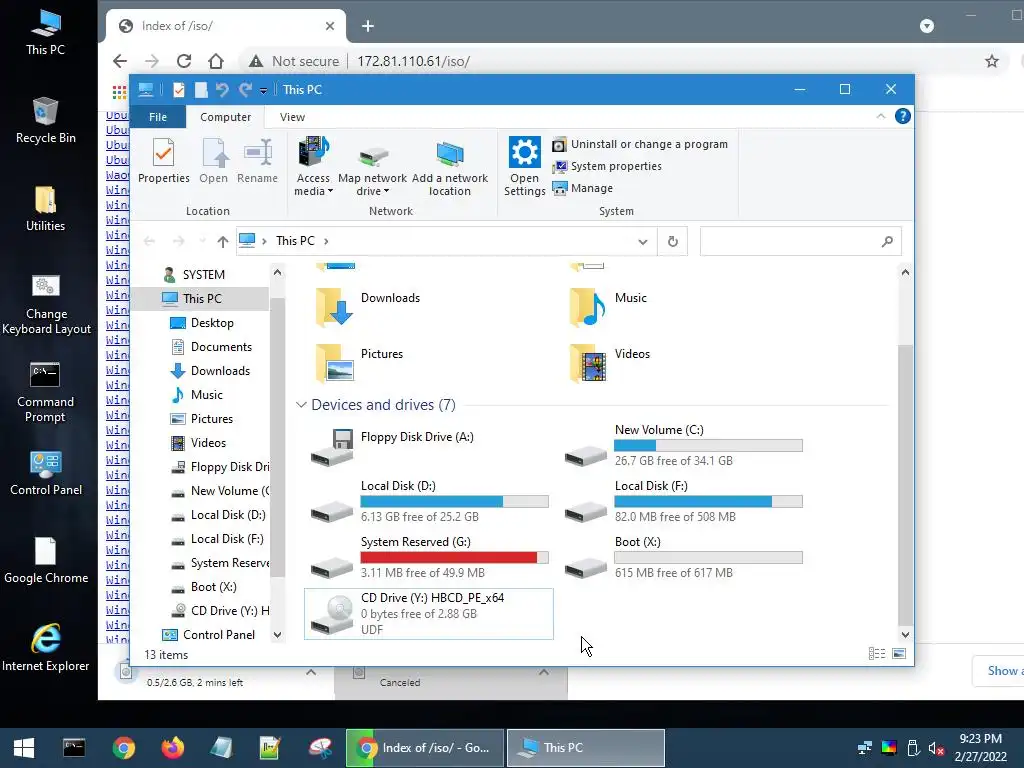
Task: Open the address bar history dropdown
Action: [643, 242]
